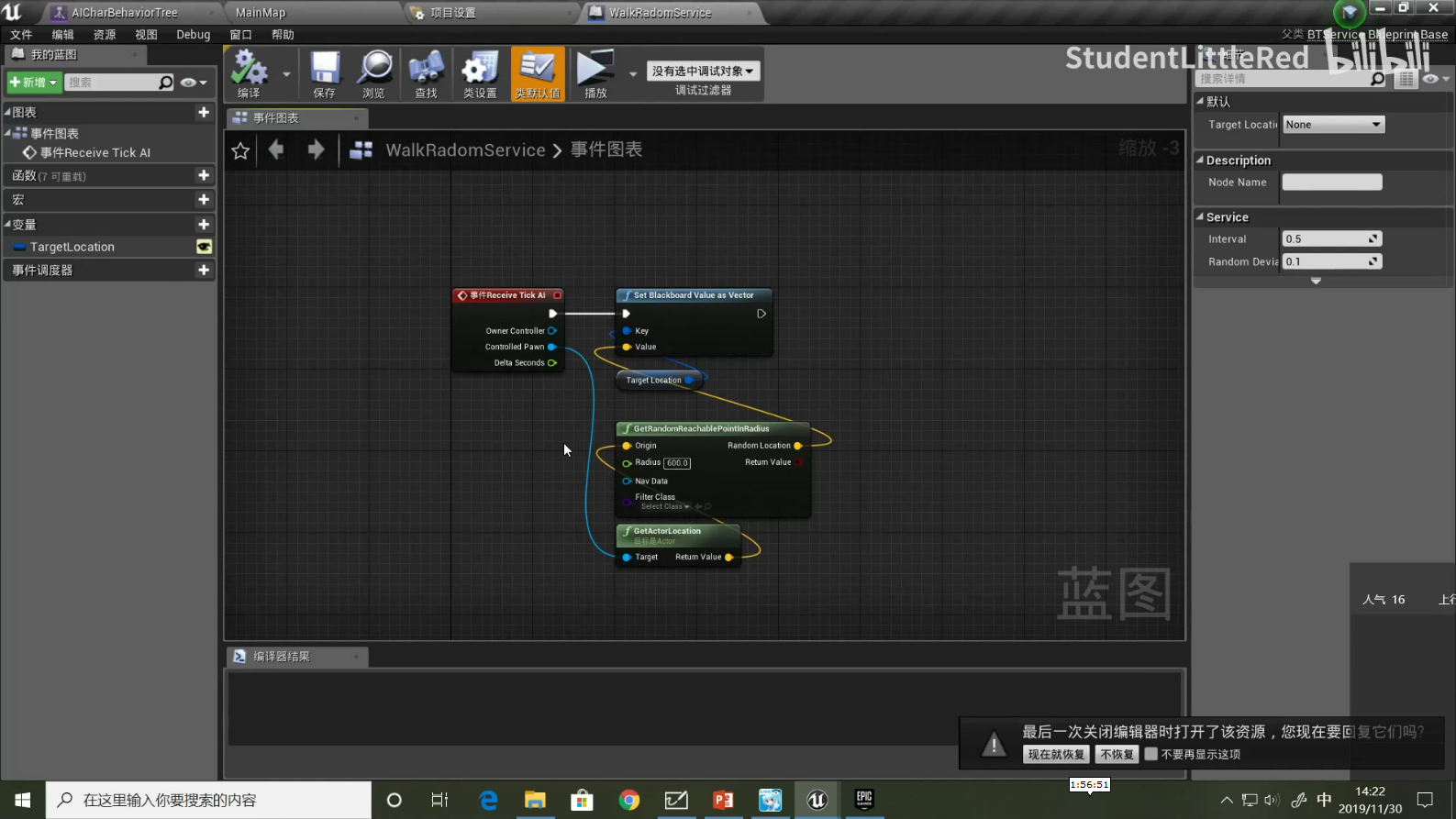Image resolution: width=1456 pixels, height=819 pixels.
Task: Select the TargetLocation variable
Action: 72,247
